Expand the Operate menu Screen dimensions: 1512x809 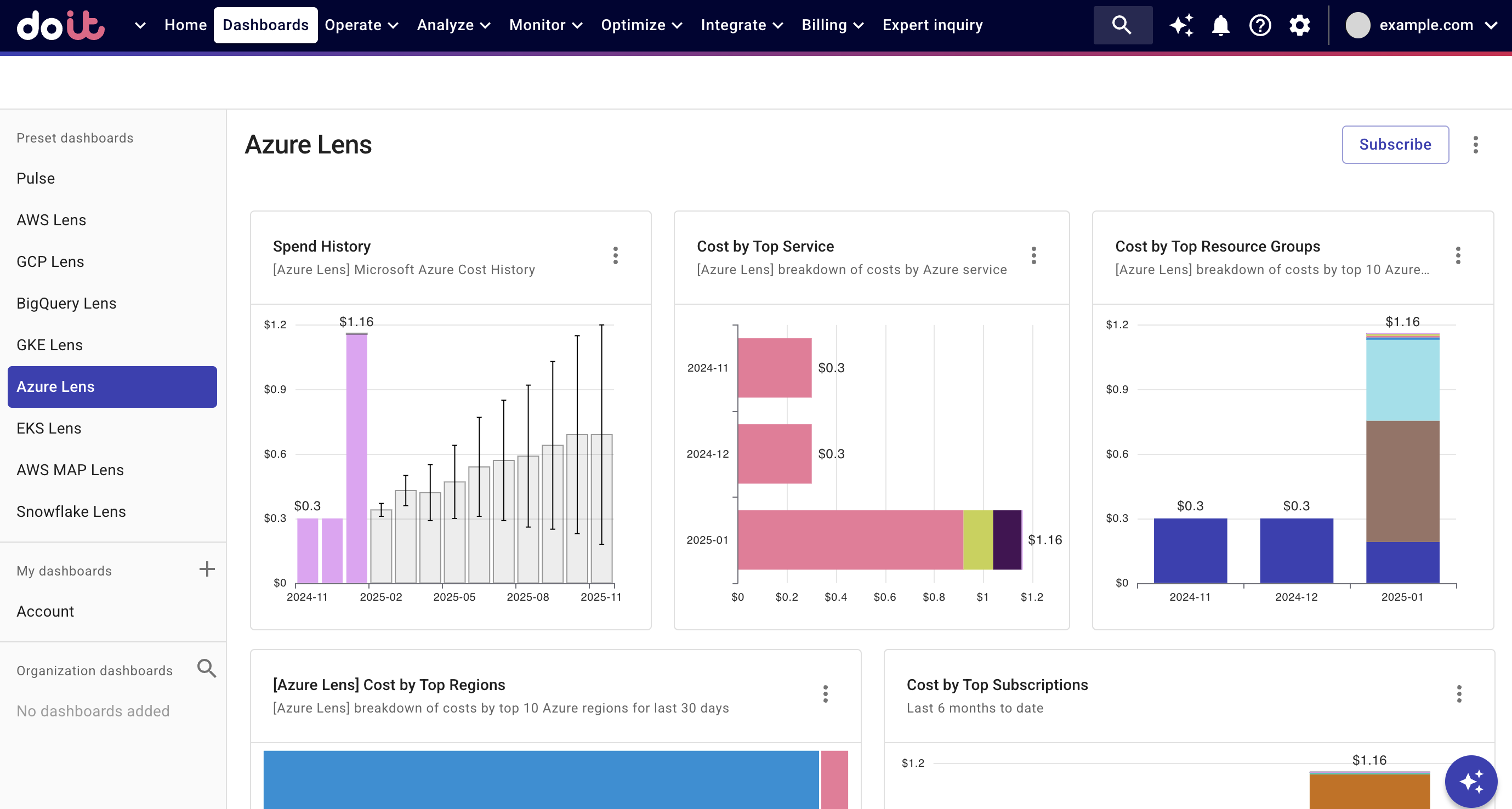(x=362, y=25)
